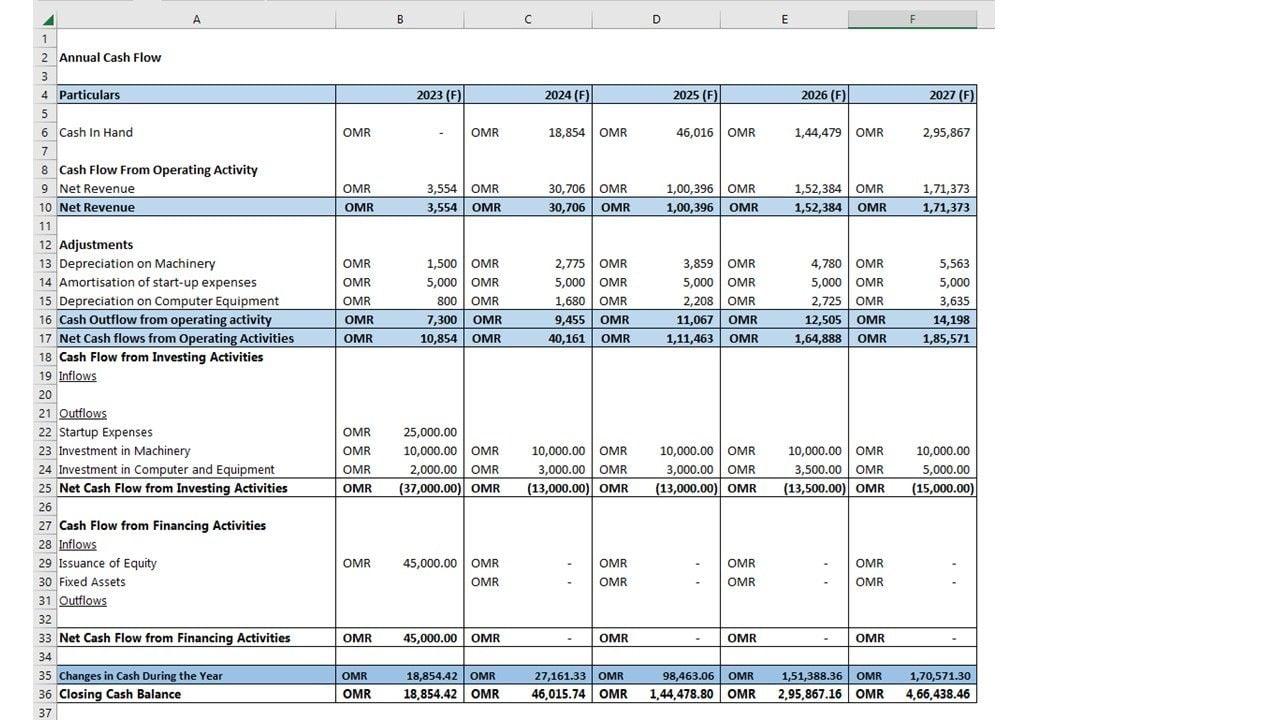The height and width of the screenshot is (720, 1280).
Task: Click Inflows under Financing Activities
Action: point(78,544)
